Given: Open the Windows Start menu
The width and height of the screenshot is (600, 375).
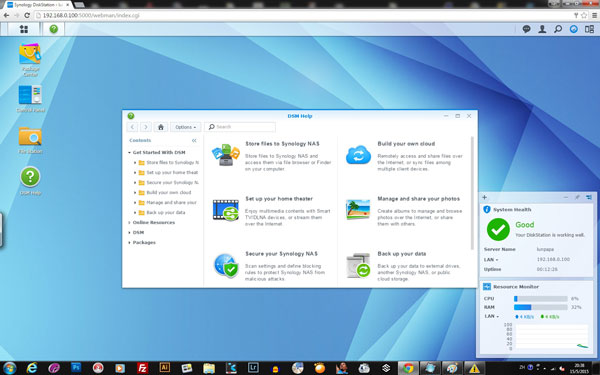Looking at the screenshot, I should click(10, 368).
